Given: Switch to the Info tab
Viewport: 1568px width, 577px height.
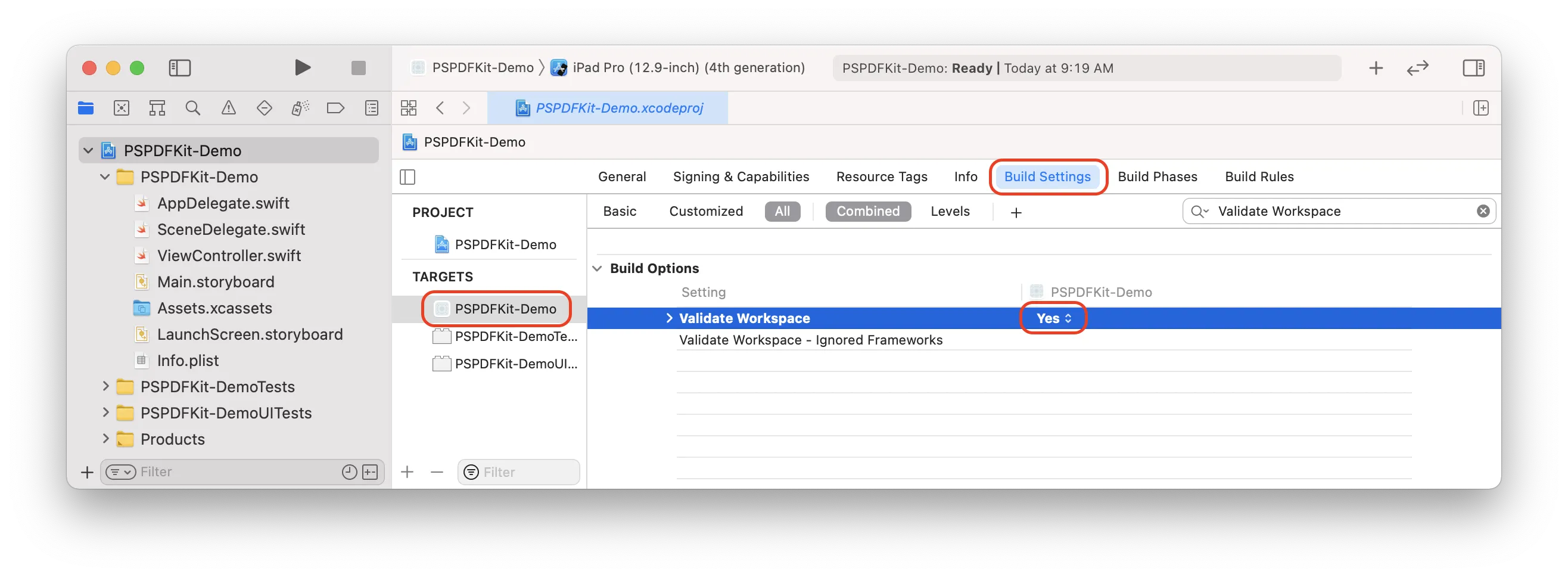Looking at the screenshot, I should click(965, 176).
